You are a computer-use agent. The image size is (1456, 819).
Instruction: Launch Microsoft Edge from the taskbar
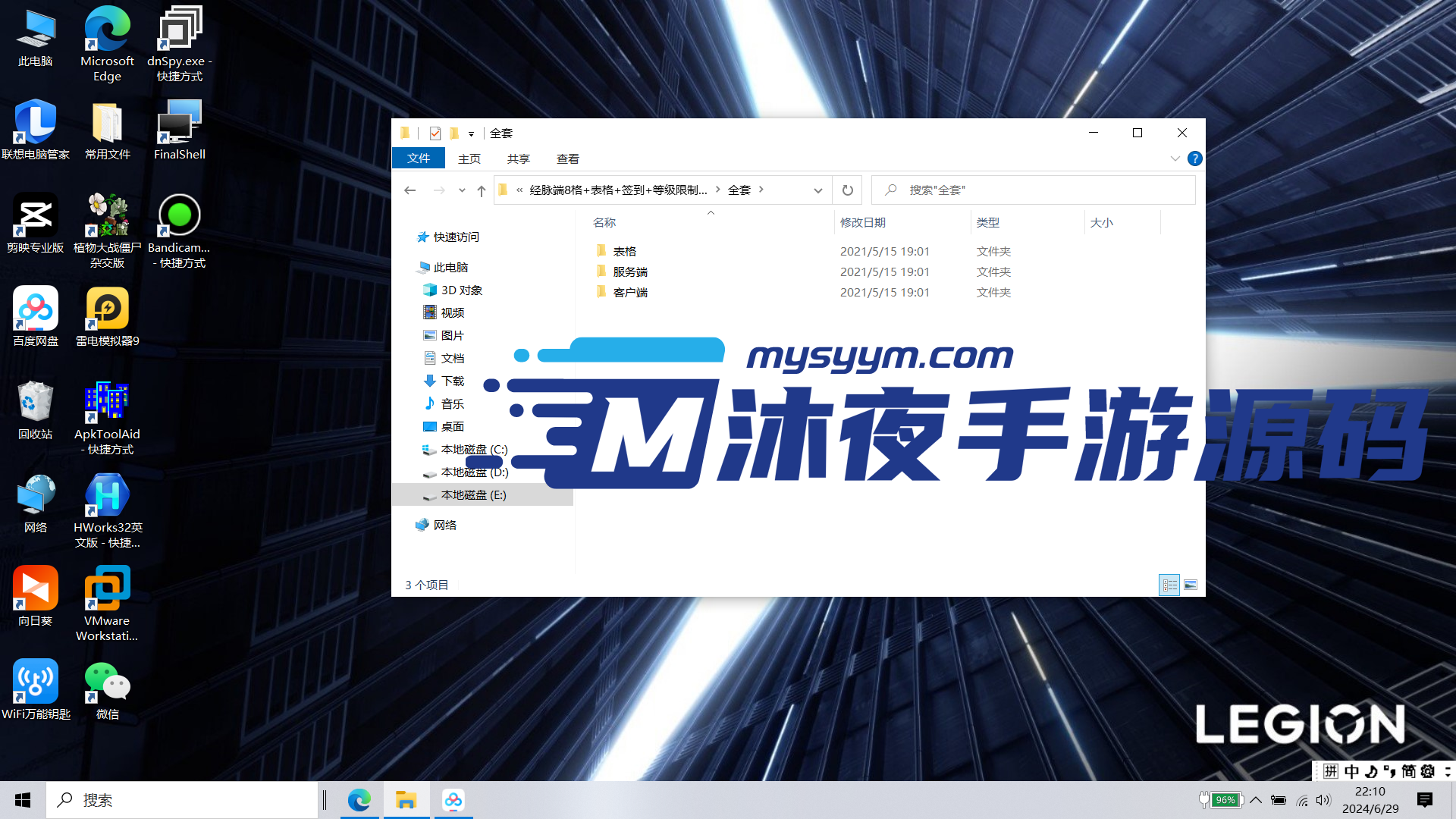(x=359, y=799)
